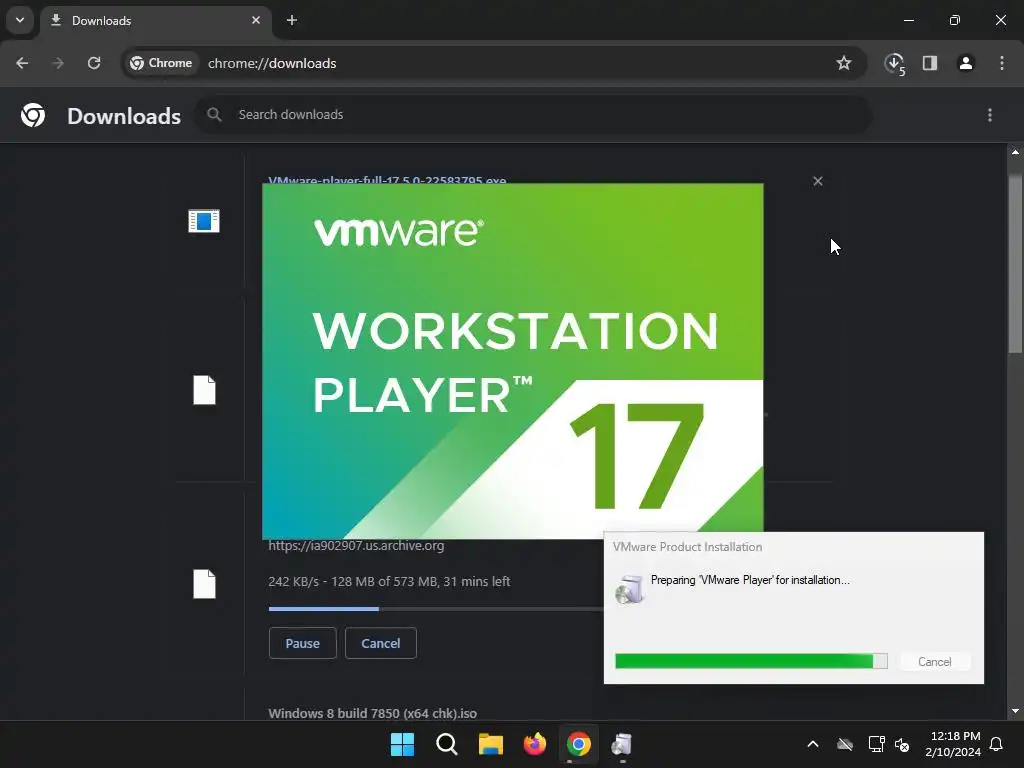1024x768 pixels.
Task: Switch to VMware installer taskbar icon
Action: pos(622,744)
